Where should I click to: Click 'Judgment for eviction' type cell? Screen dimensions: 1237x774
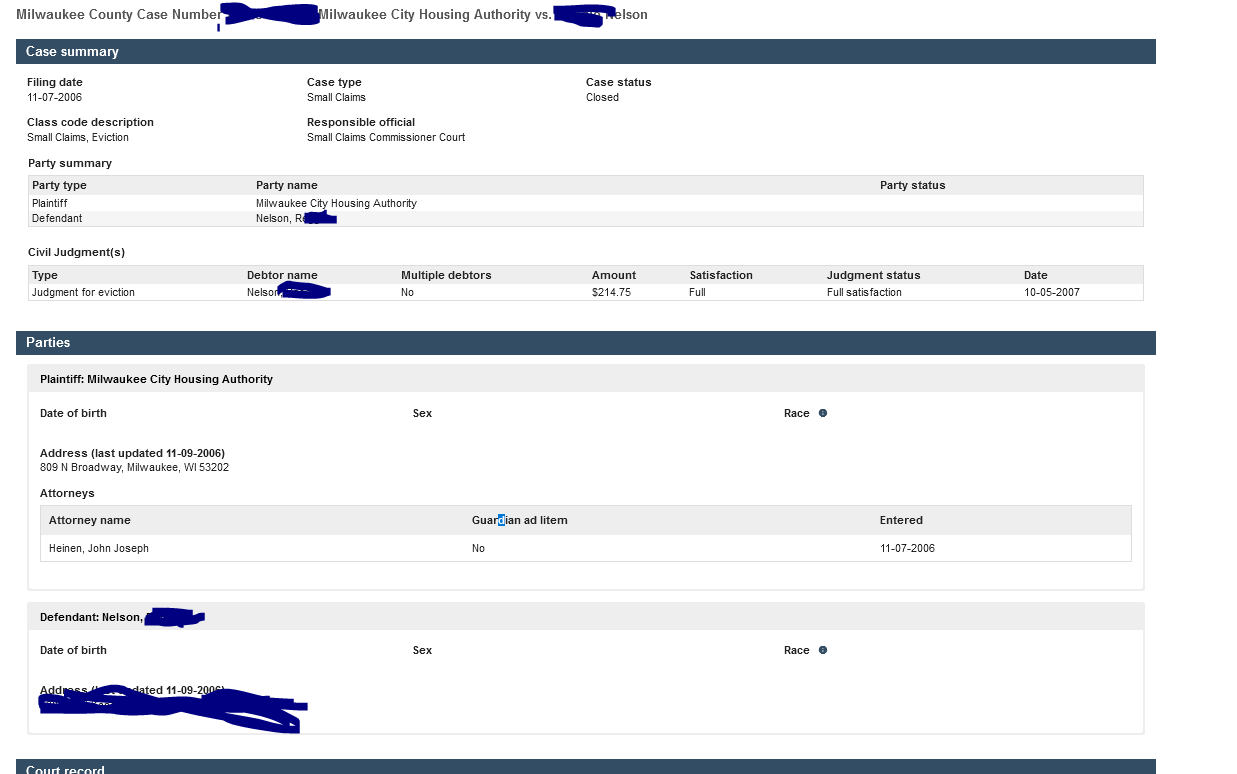[x=83, y=292]
